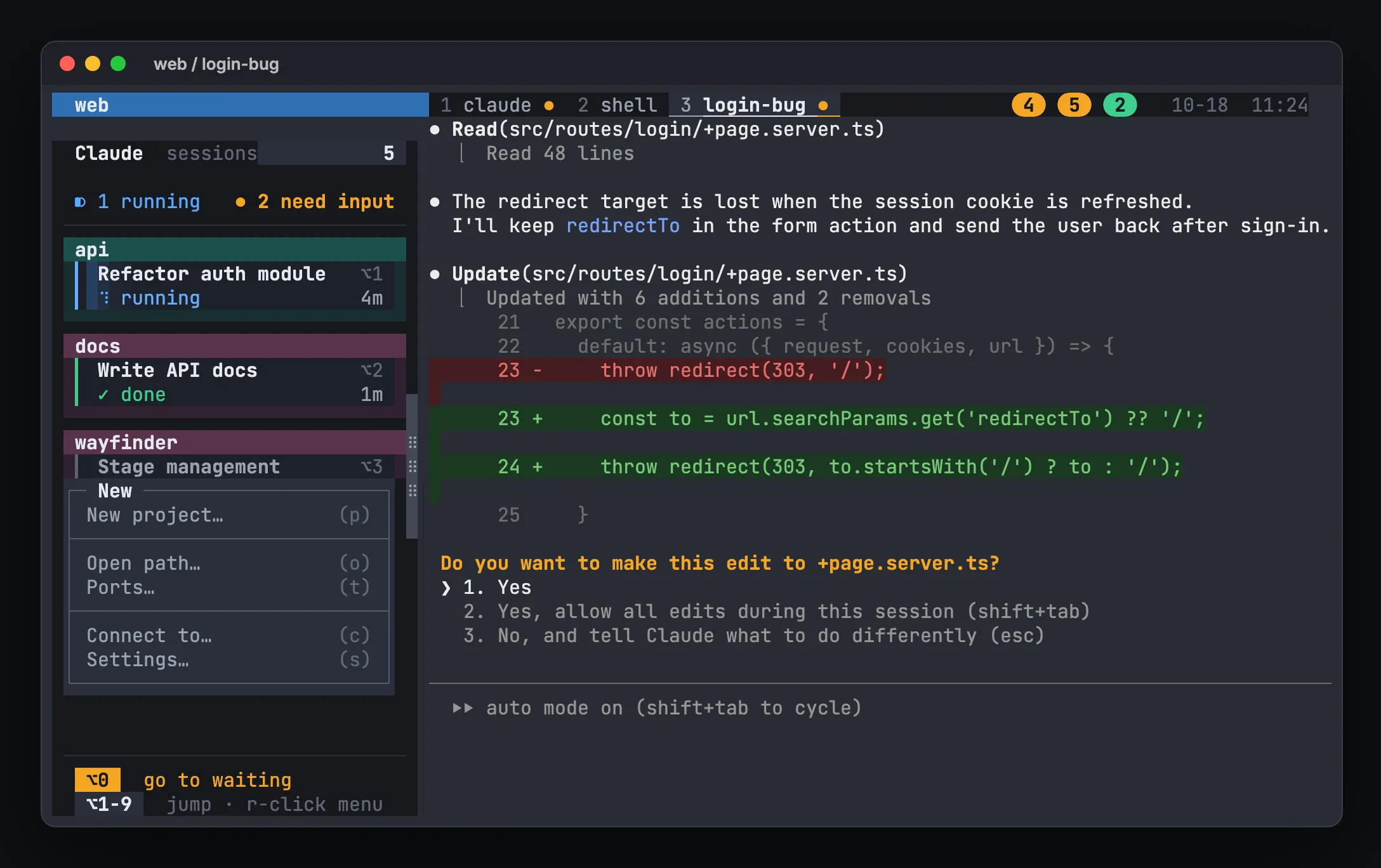The height and width of the screenshot is (868, 1381).
Task: Select the 'wayfinder' project group header
Action: coord(235,442)
